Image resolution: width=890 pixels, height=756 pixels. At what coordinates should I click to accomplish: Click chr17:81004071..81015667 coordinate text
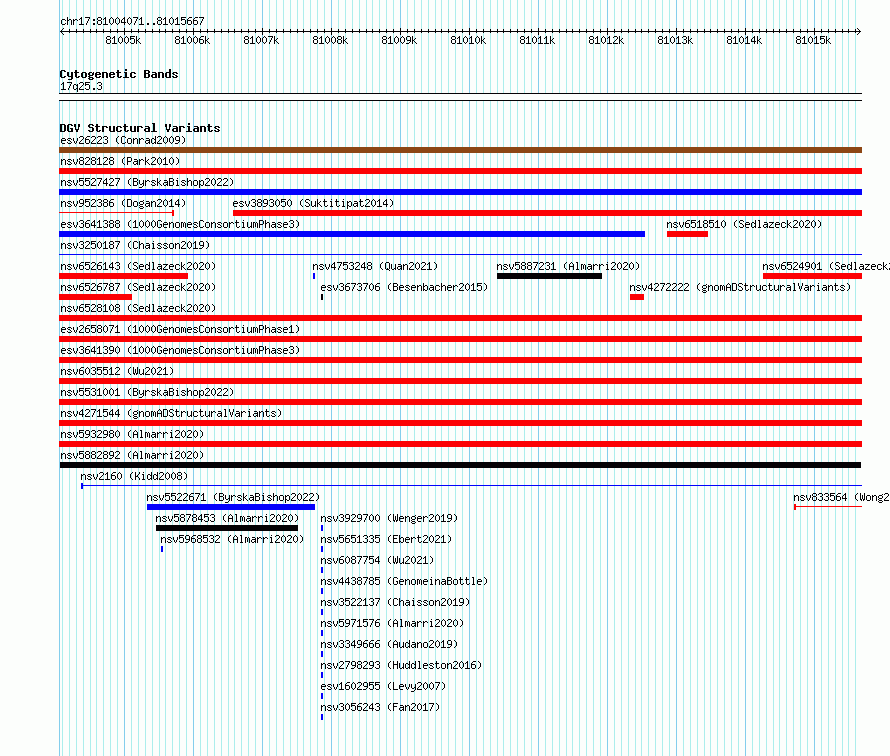pos(132,21)
